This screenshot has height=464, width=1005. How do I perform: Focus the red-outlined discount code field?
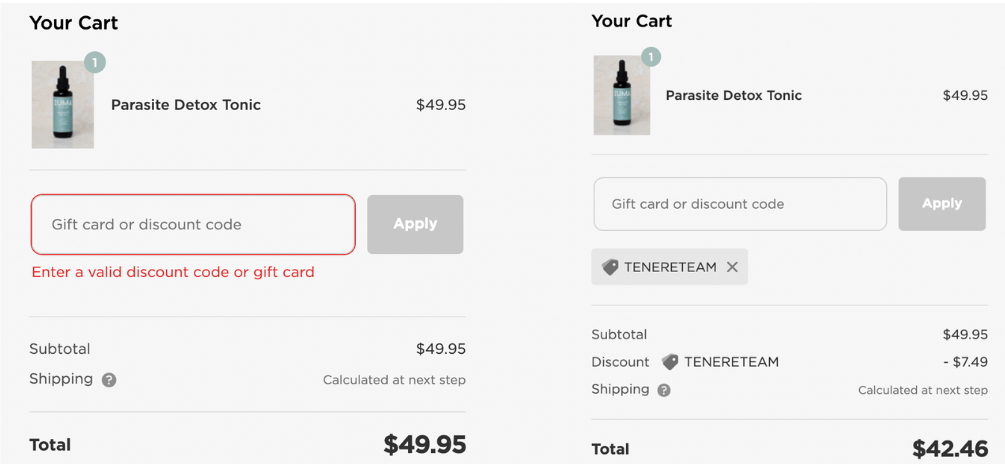(193, 225)
